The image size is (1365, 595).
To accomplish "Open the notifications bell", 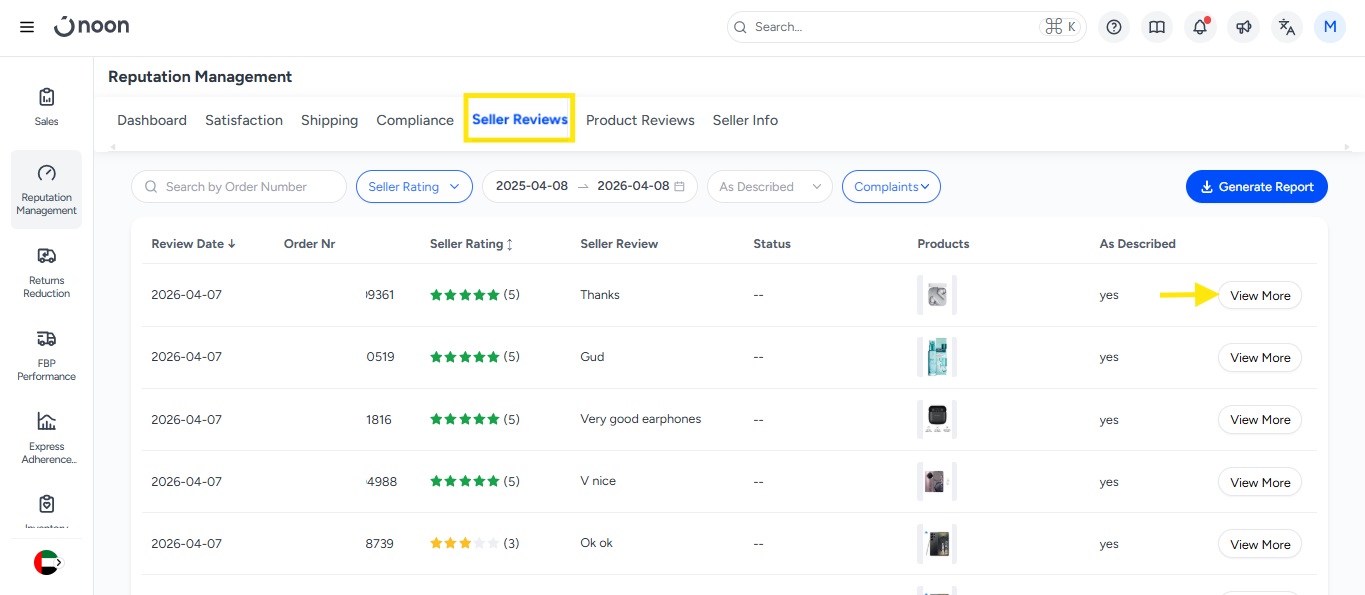I will tap(1200, 27).
